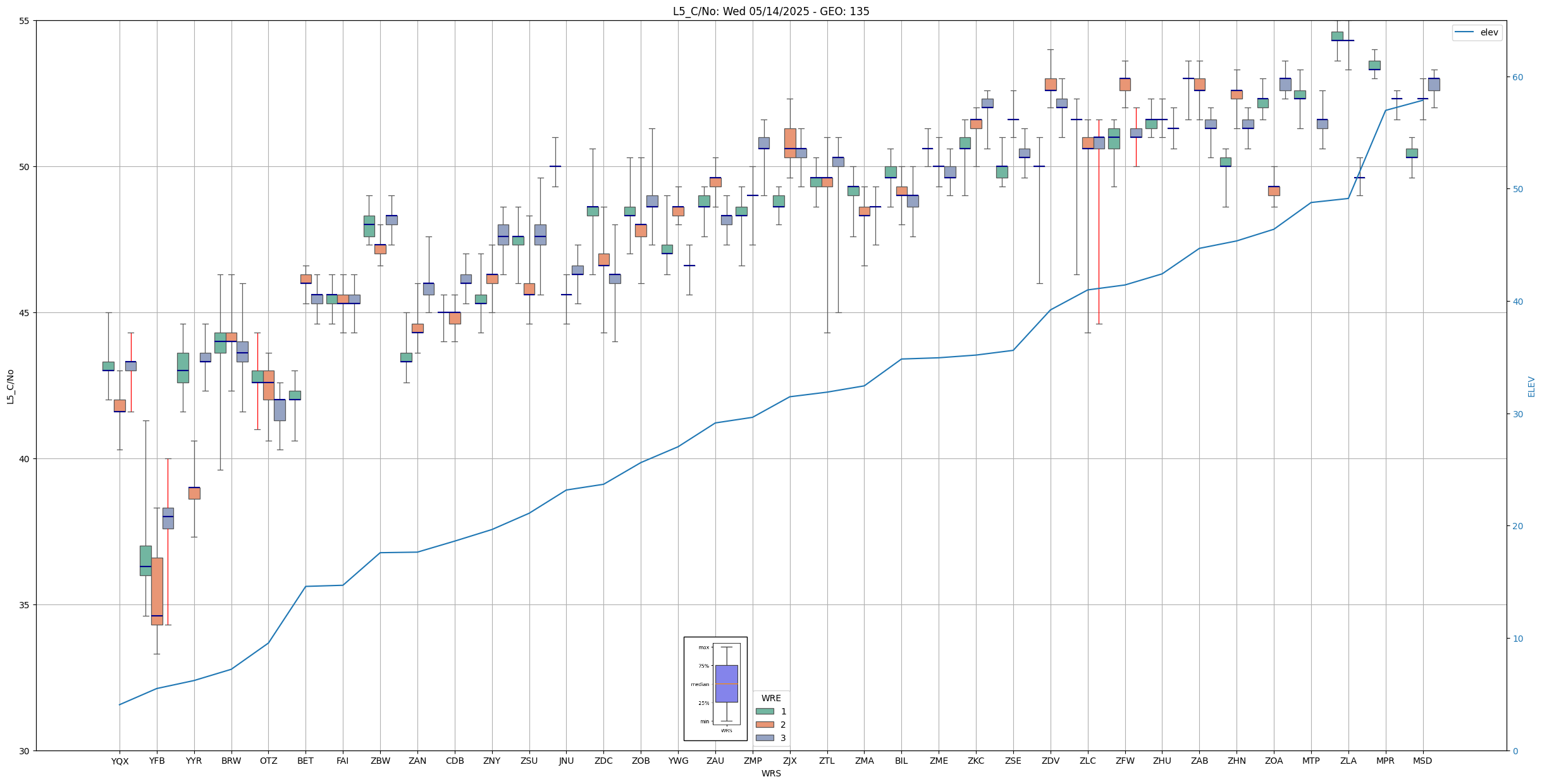Click the orange WRE 2 legend swatch
This screenshot has height=784, width=1542.
[765, 725]
